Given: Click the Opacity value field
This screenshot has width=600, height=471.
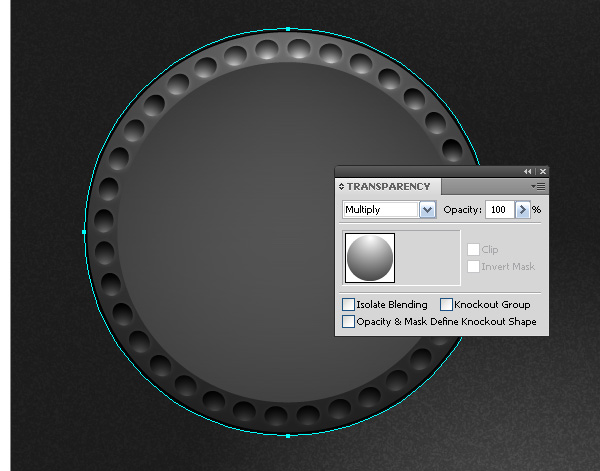Looking at the screenshot, I should tap(499, 210).
